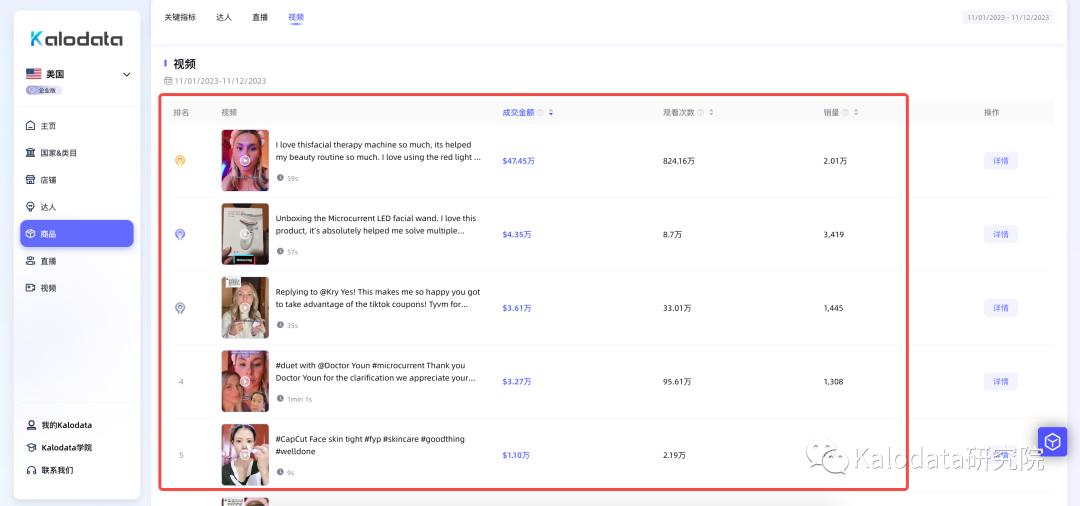Click the info icon next to 成交金额
The width and height of the screenshot is (1080, 506).
tap(540, 112)
